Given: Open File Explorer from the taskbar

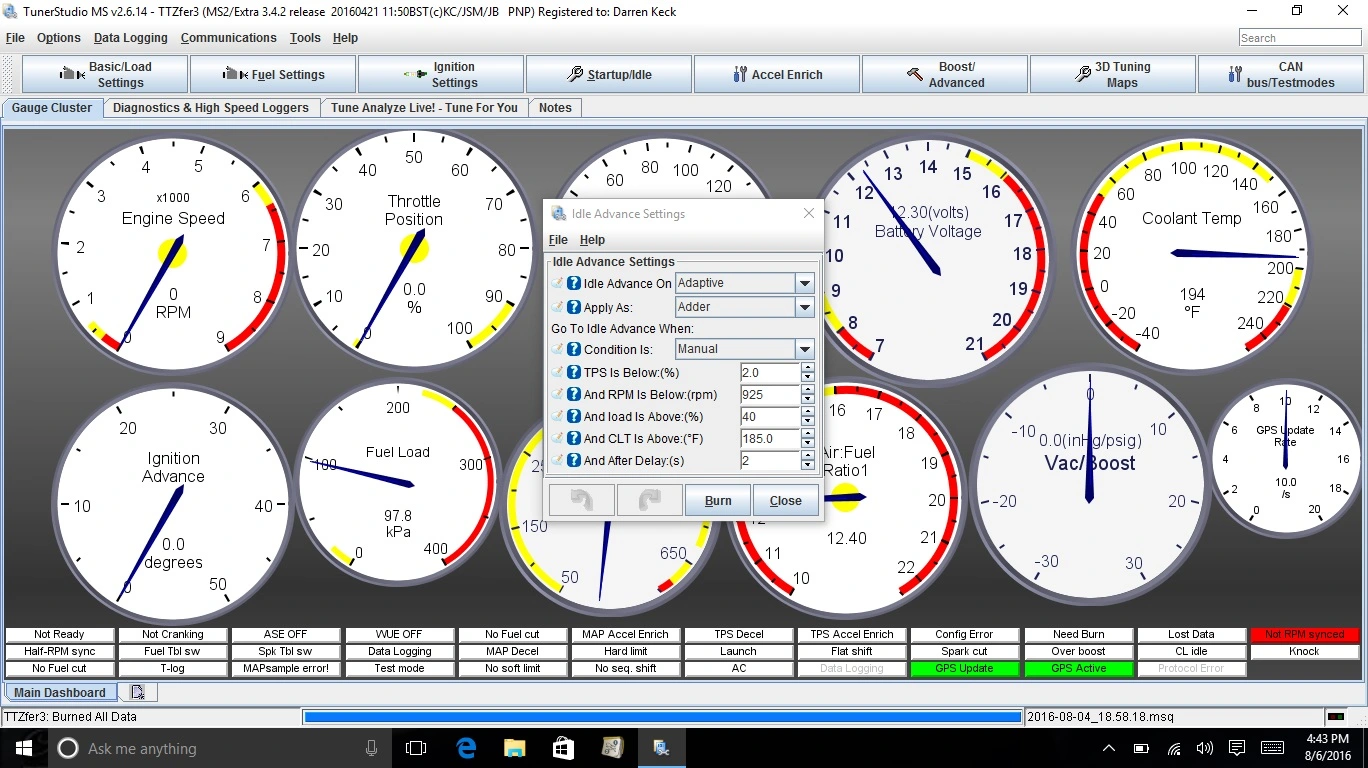Looking at the screenshot, I should click(514, 748).
